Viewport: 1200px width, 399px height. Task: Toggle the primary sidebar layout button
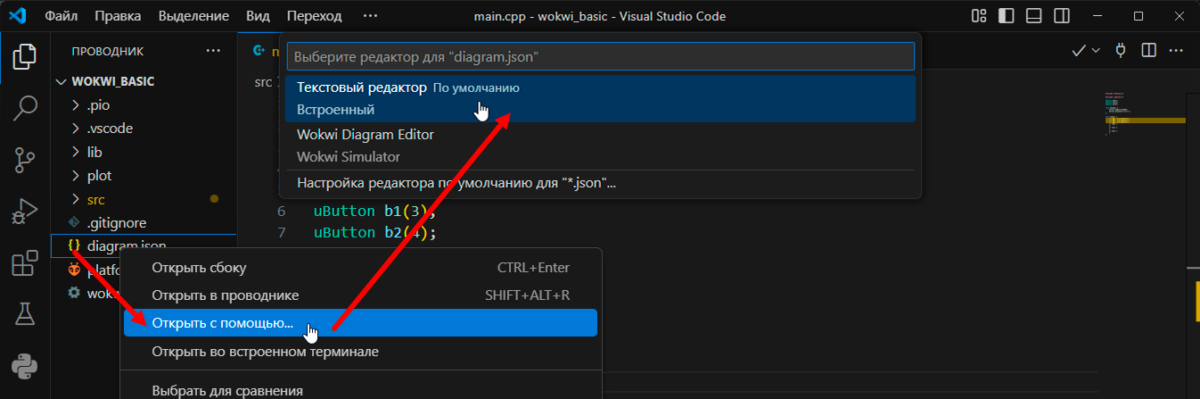(1005, 17)
